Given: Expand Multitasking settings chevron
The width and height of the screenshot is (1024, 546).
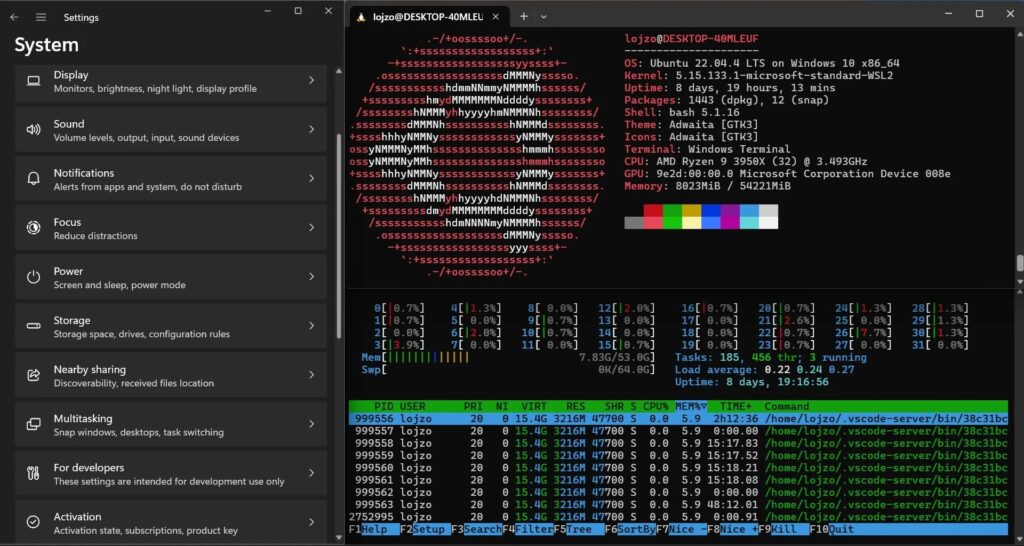Looking at the screenshot, I should (x=312, y=423).
